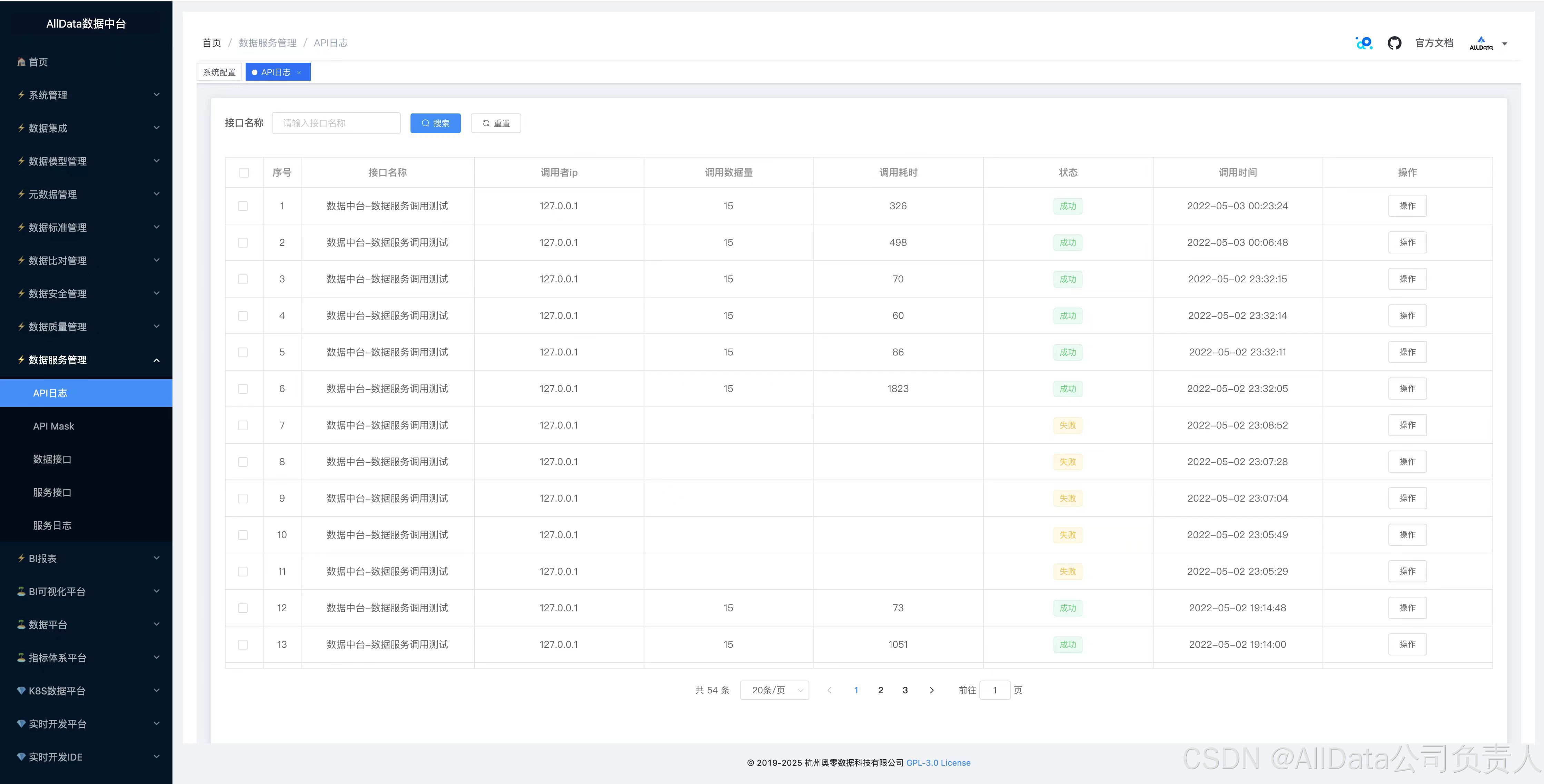1544x784 pixels.
Task: Toggle the select-all header checkbox
Action: [244, 172]
